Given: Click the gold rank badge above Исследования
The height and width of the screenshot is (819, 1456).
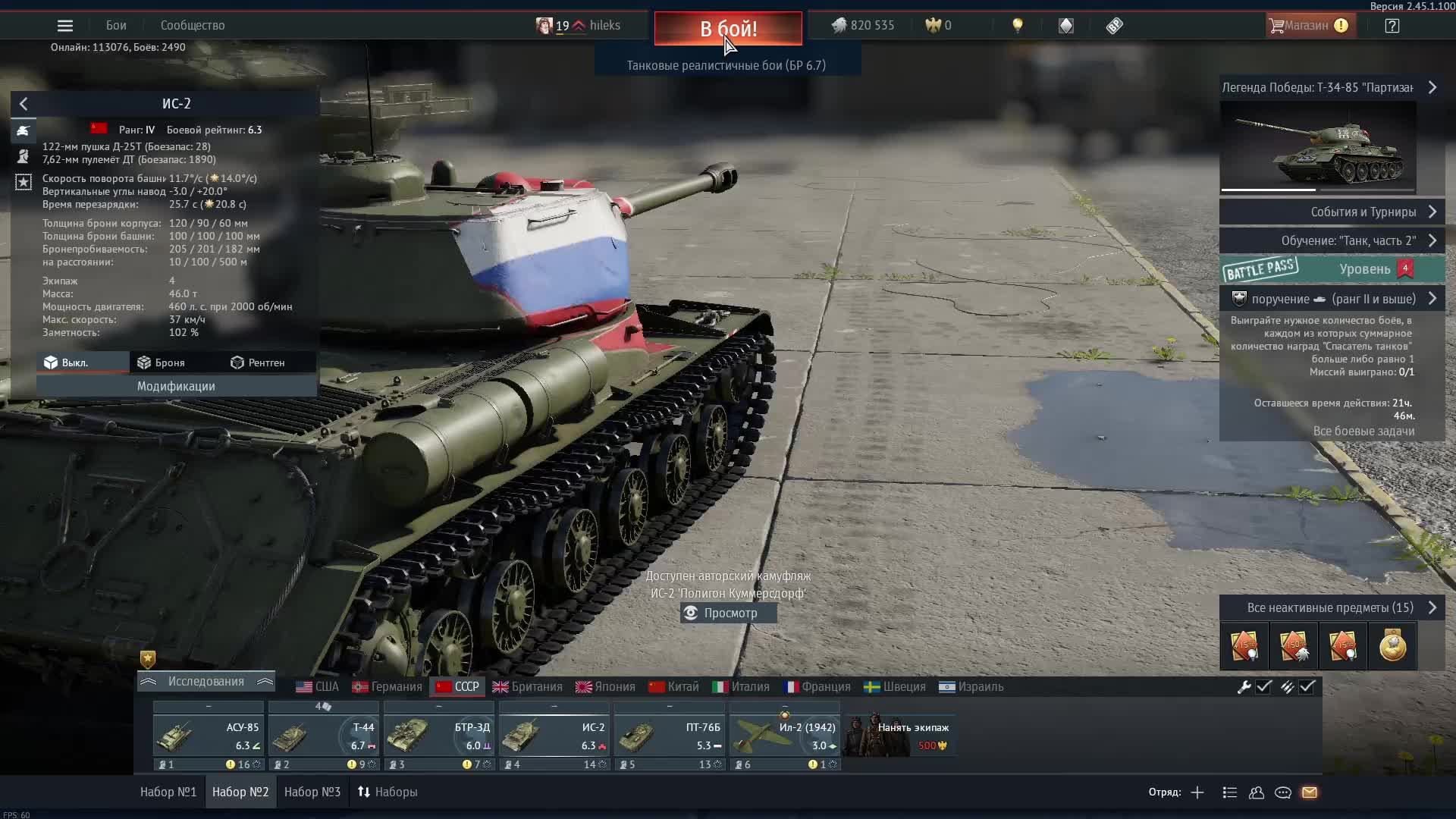Looking at the screenshot, I should [x=148, y=658].
